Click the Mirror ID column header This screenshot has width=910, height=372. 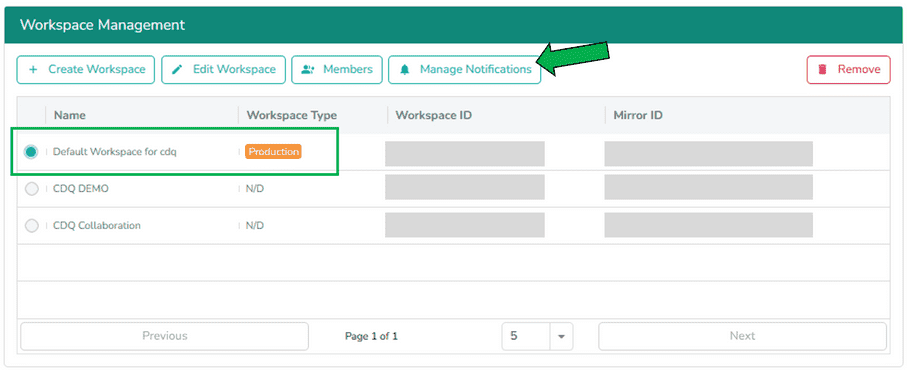click(638, 115)
